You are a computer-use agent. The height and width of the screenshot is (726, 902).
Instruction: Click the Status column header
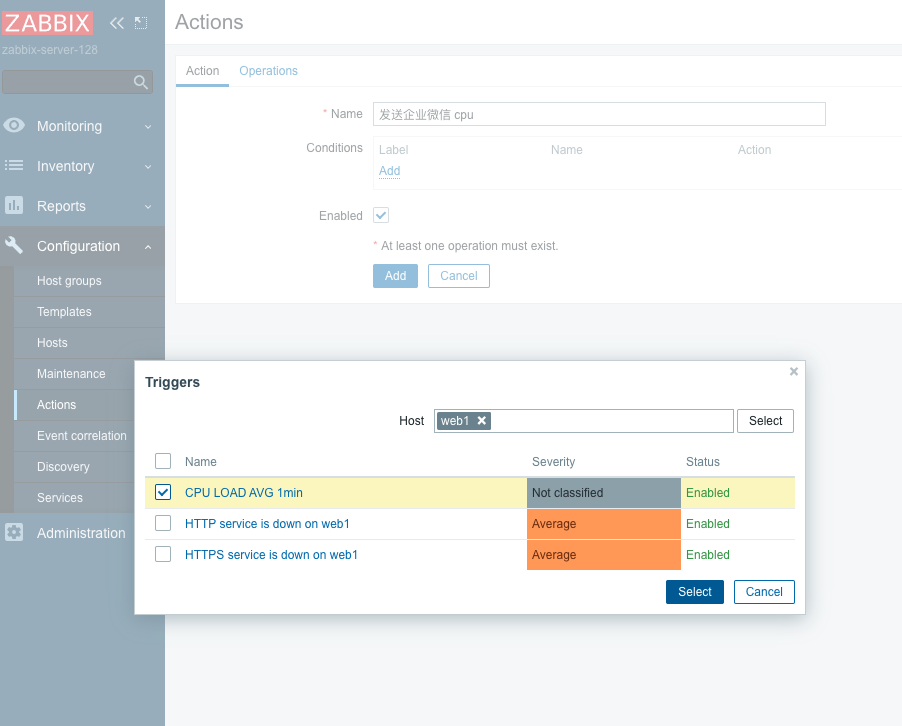702,462
